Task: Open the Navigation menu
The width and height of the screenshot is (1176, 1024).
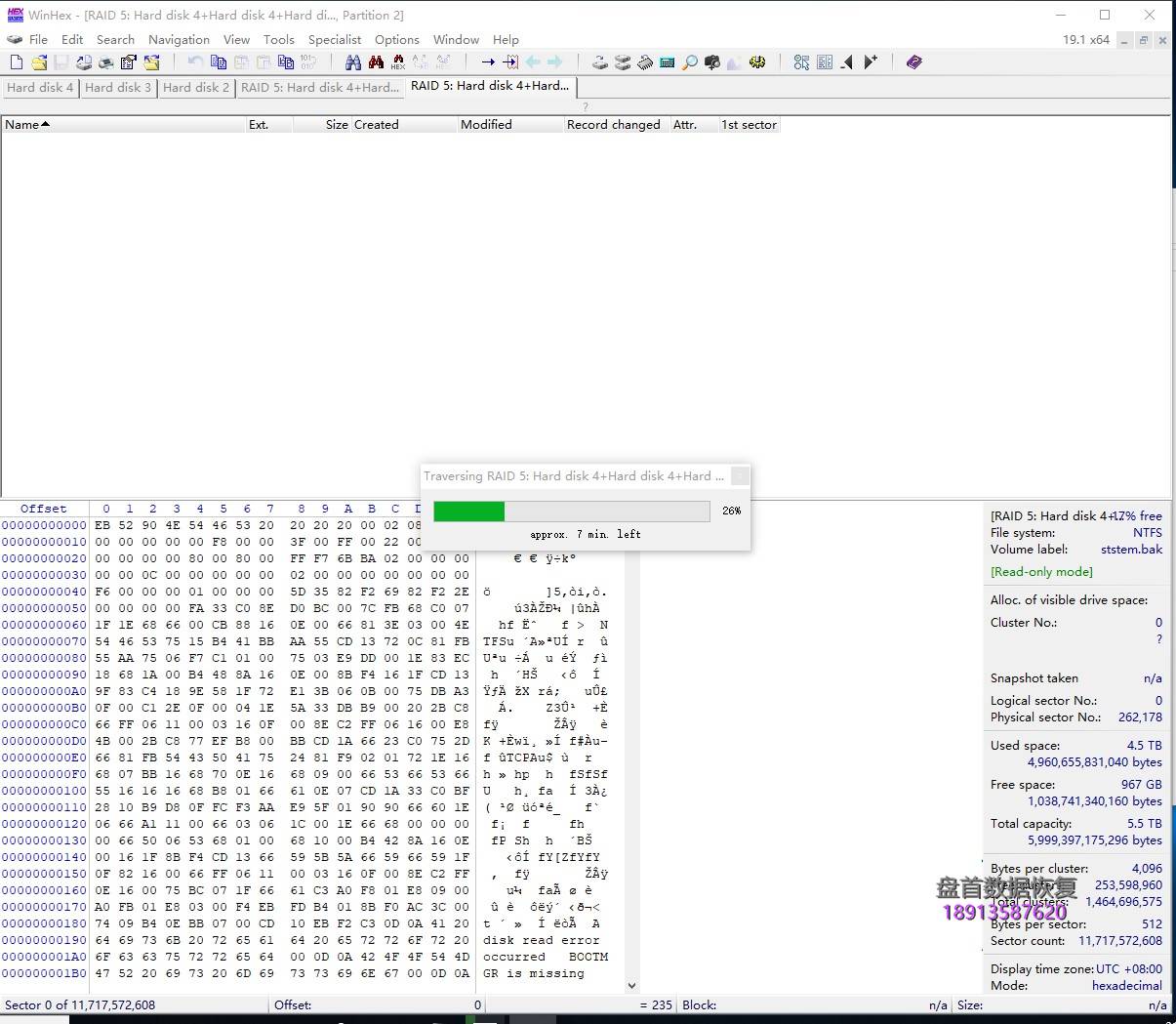Action: pyautogui.click(x=179, y=40)
